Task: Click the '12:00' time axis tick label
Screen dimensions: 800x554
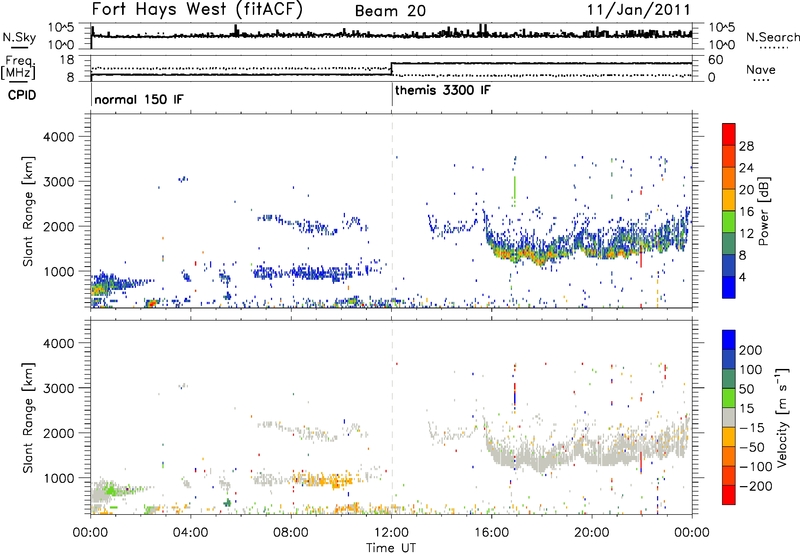Action: tap(391, 533)
